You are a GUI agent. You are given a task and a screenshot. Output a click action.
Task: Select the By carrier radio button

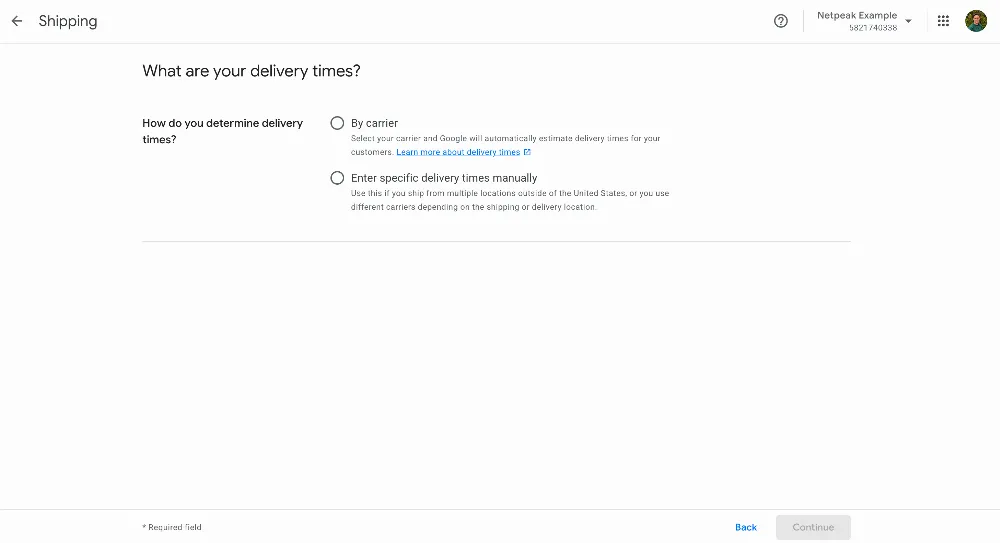pos(337,123)
